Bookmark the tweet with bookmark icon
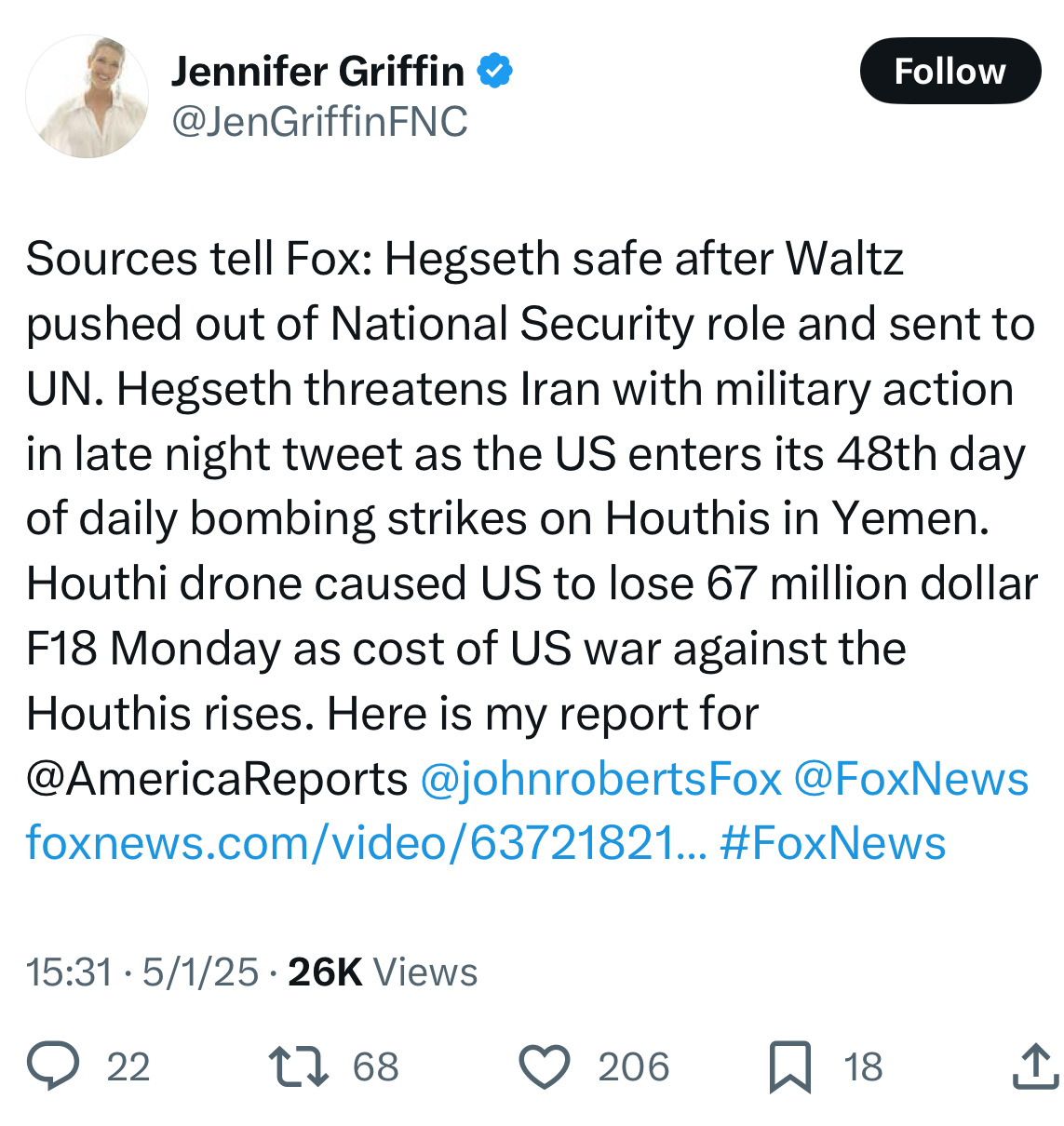1064x1126 pixels. point(789,1066)
